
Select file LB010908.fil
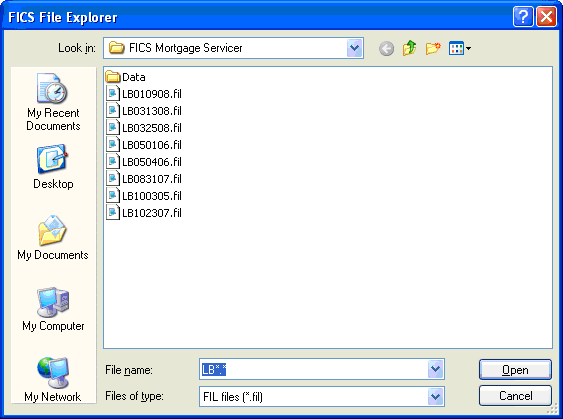tap(144, 94)
